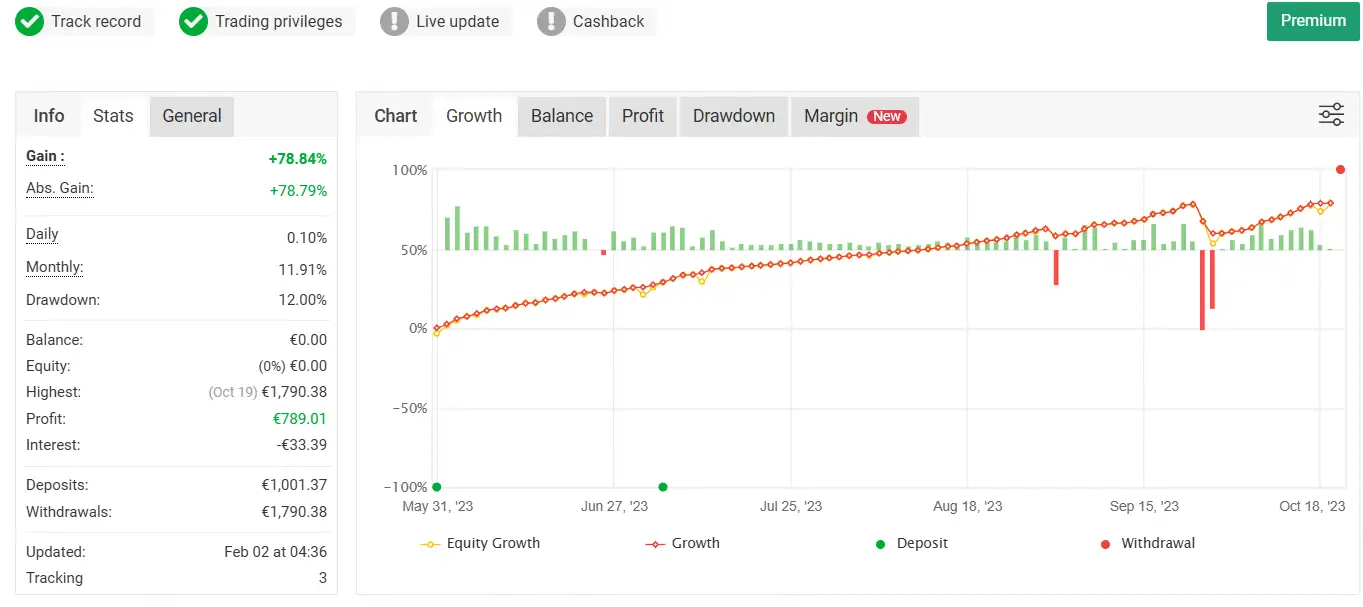Switch to the Profit chart view
Viewport: 1363px width, 607px height.
pos(642,116)
